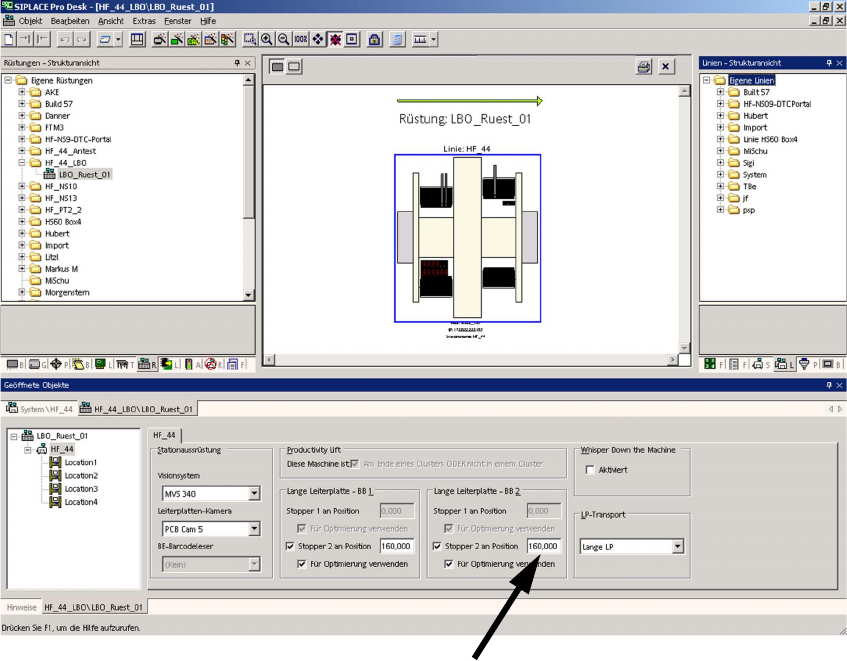The height and width of the screenshot is (661, 847).
Task: Select the HF_44 station tab
Action: [164, 435]
